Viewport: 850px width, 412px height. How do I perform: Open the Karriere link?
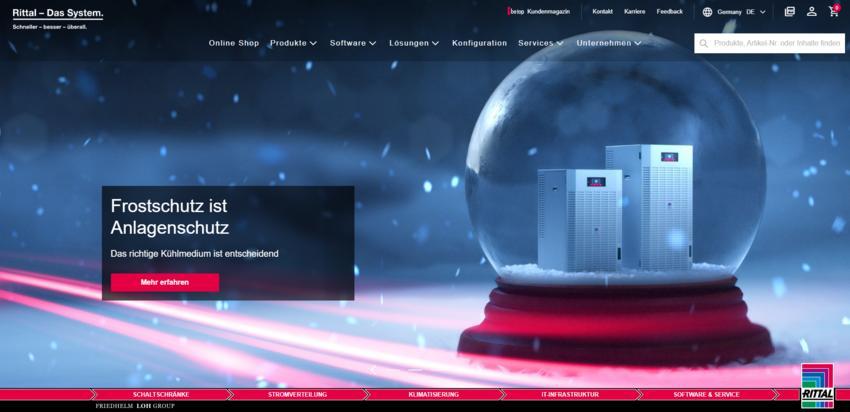(x=634, y=11)
